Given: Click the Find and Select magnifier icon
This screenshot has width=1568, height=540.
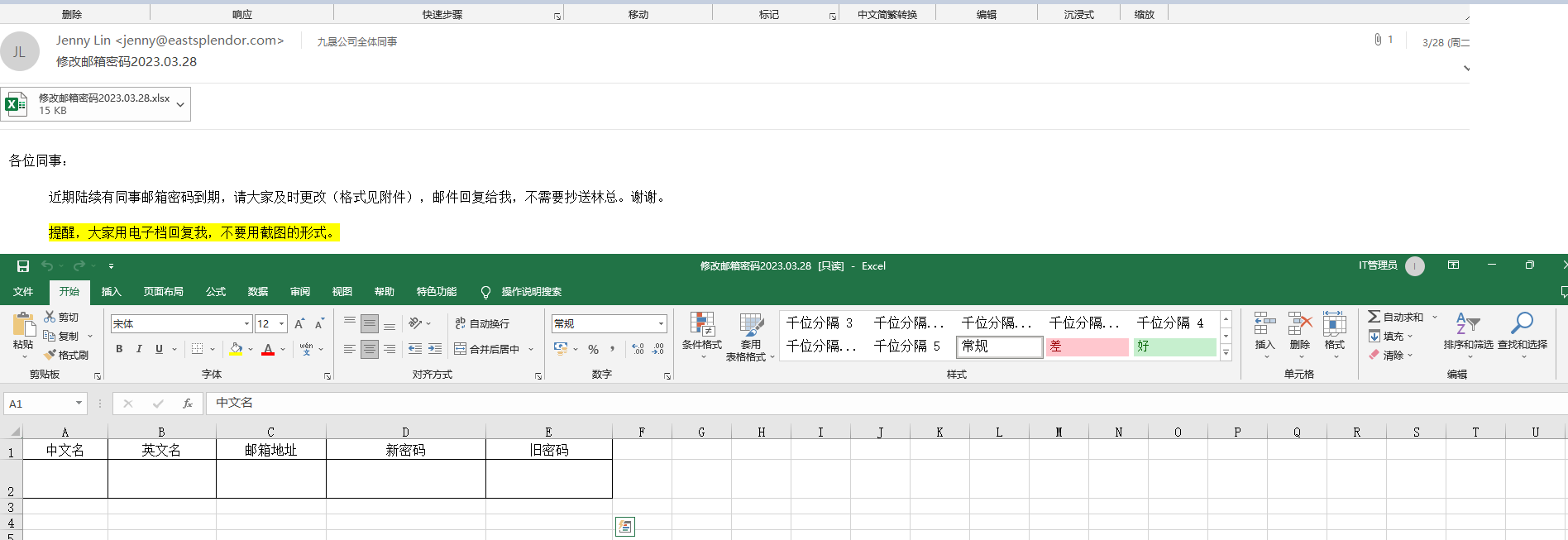Looking at the screenshot, I should click(1522, 323).
